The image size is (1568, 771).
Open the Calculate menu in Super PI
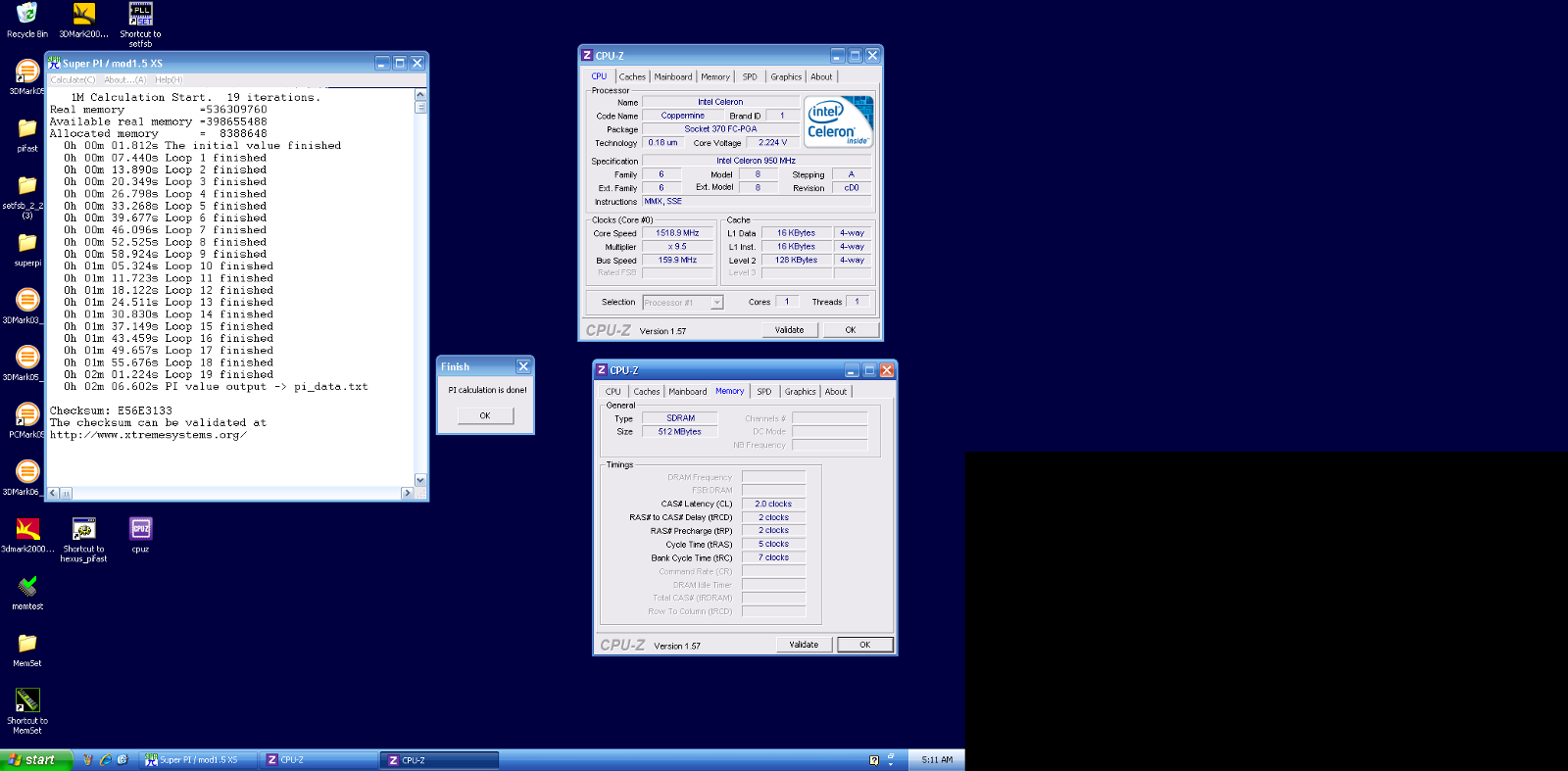[x=73, y=80]
